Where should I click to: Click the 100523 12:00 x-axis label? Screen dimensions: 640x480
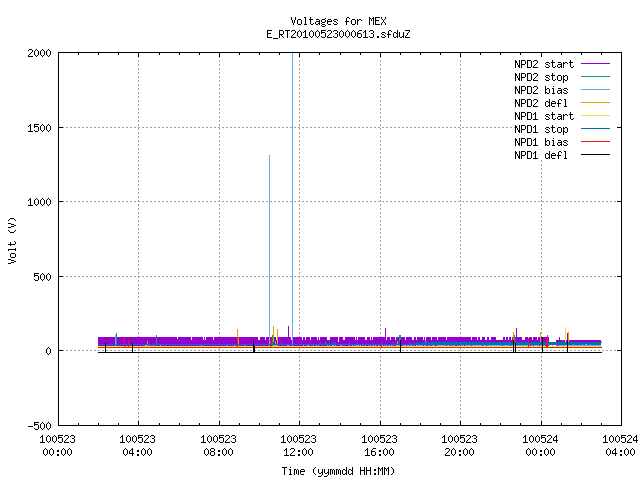(x=298, y=445)
